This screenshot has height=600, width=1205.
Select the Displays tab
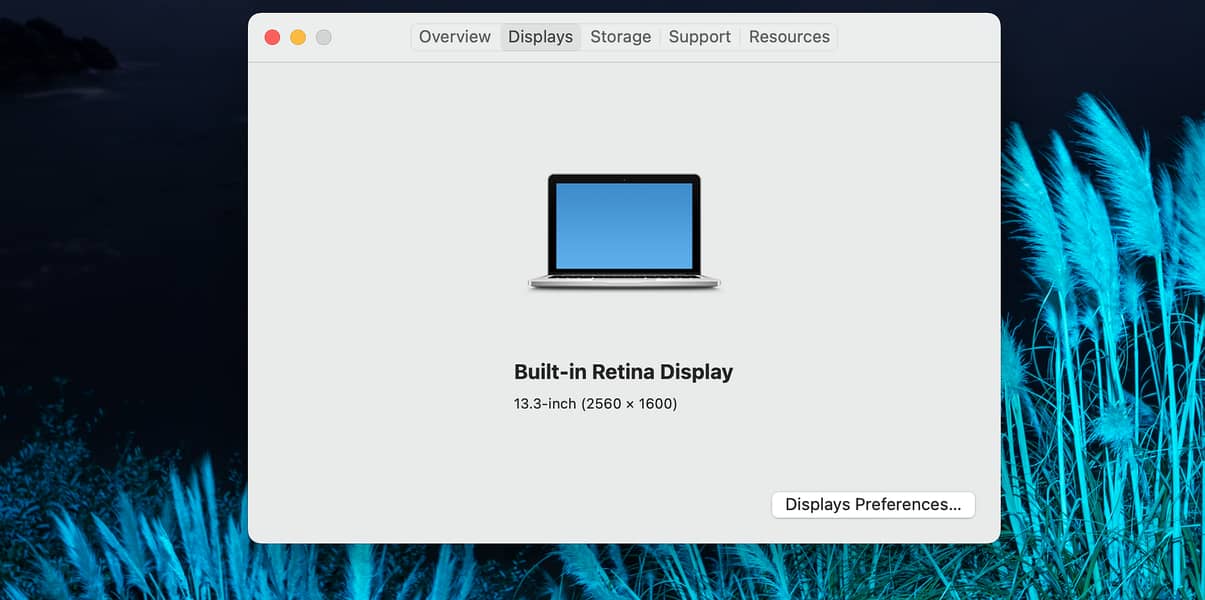540,37
